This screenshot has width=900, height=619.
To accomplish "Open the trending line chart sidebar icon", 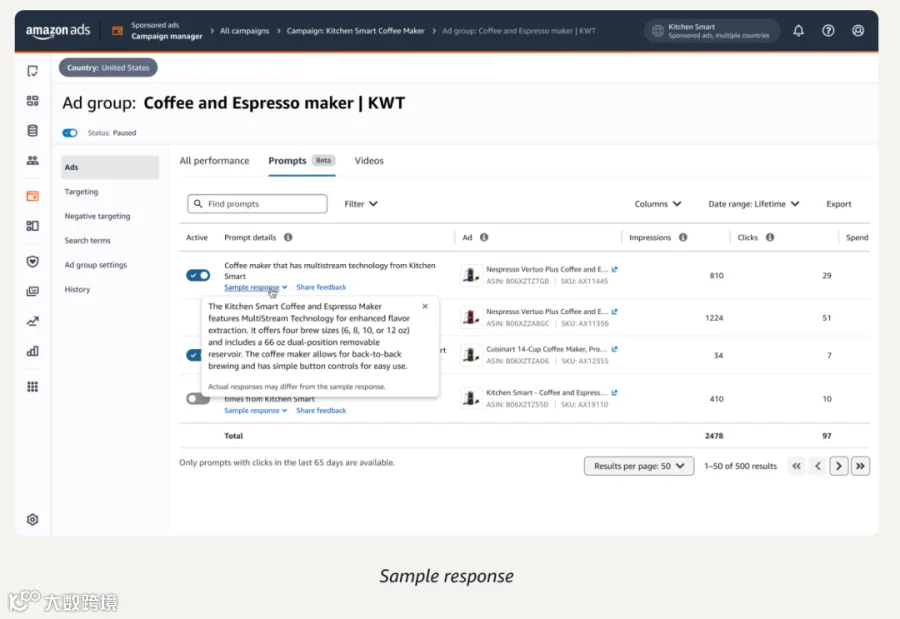I will pyautogui.click(x=33, y=322).
